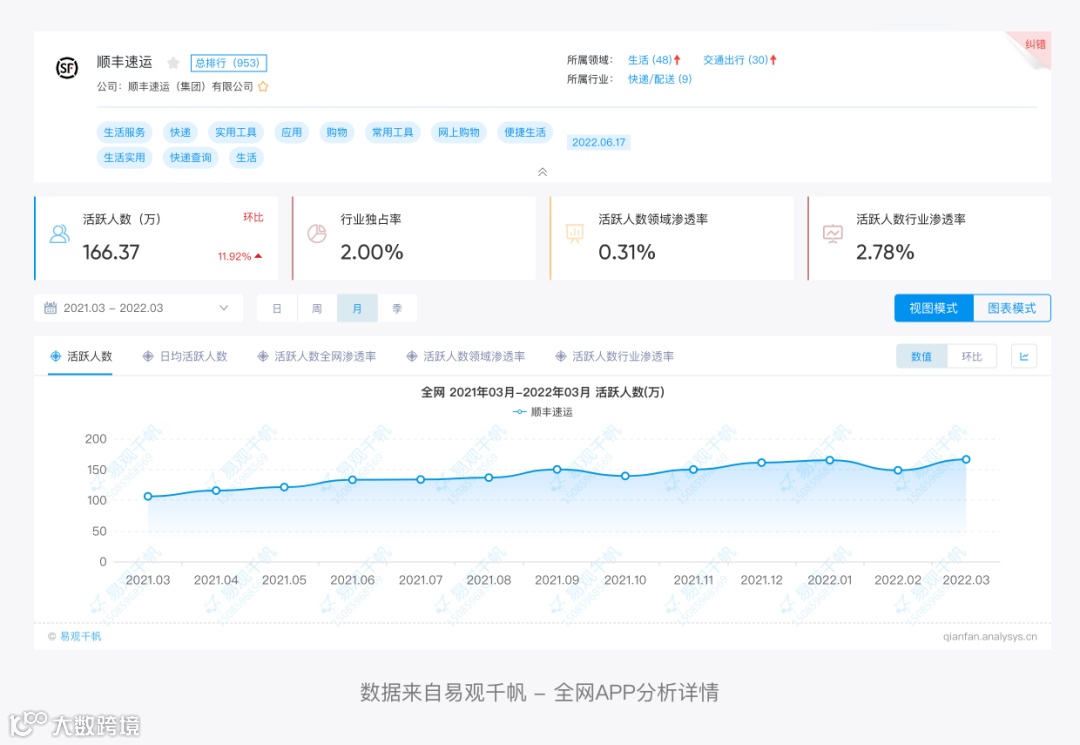Image resolution: width=1080 pixels, height=745 pixels.
Task: Click the 环比 label in active users card
Action: 253,218
